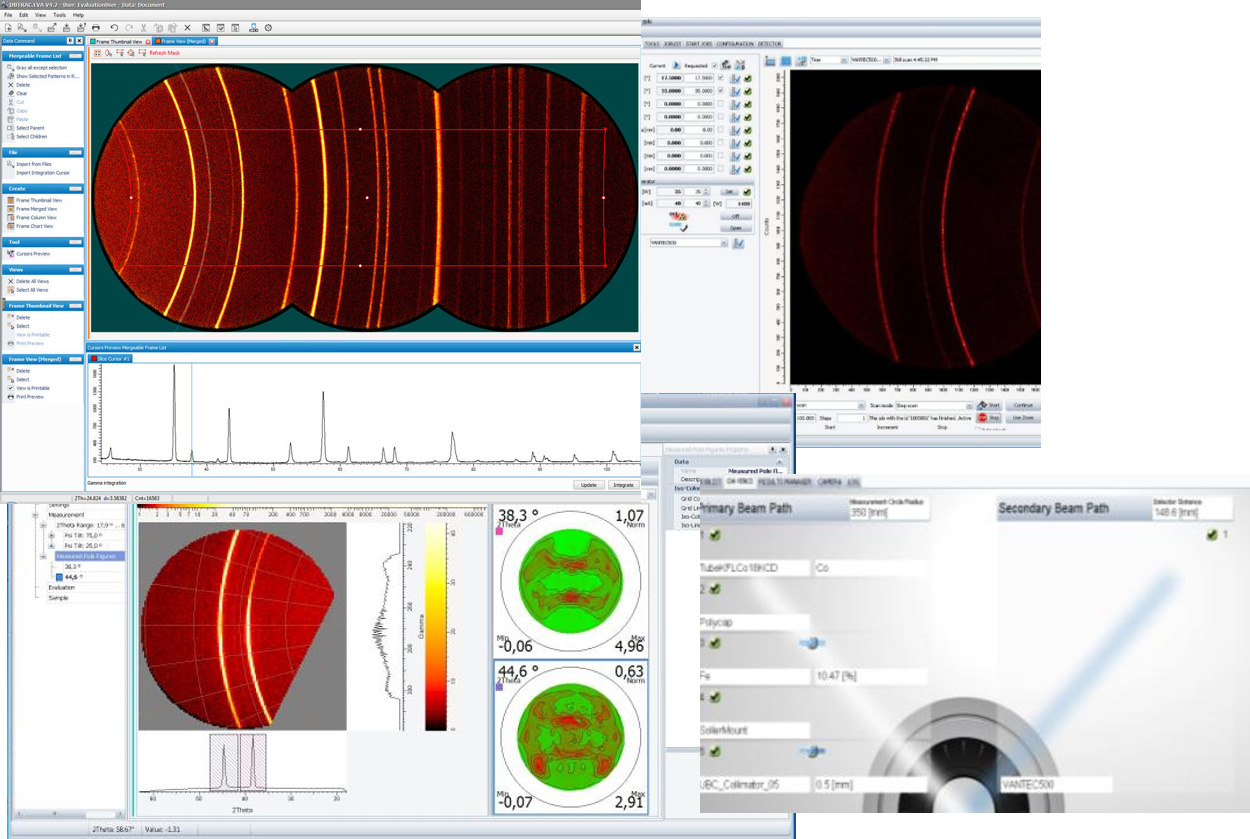
Task: Toggle Primary Beam Path checkbox 1
Action: tap(715, 535)
